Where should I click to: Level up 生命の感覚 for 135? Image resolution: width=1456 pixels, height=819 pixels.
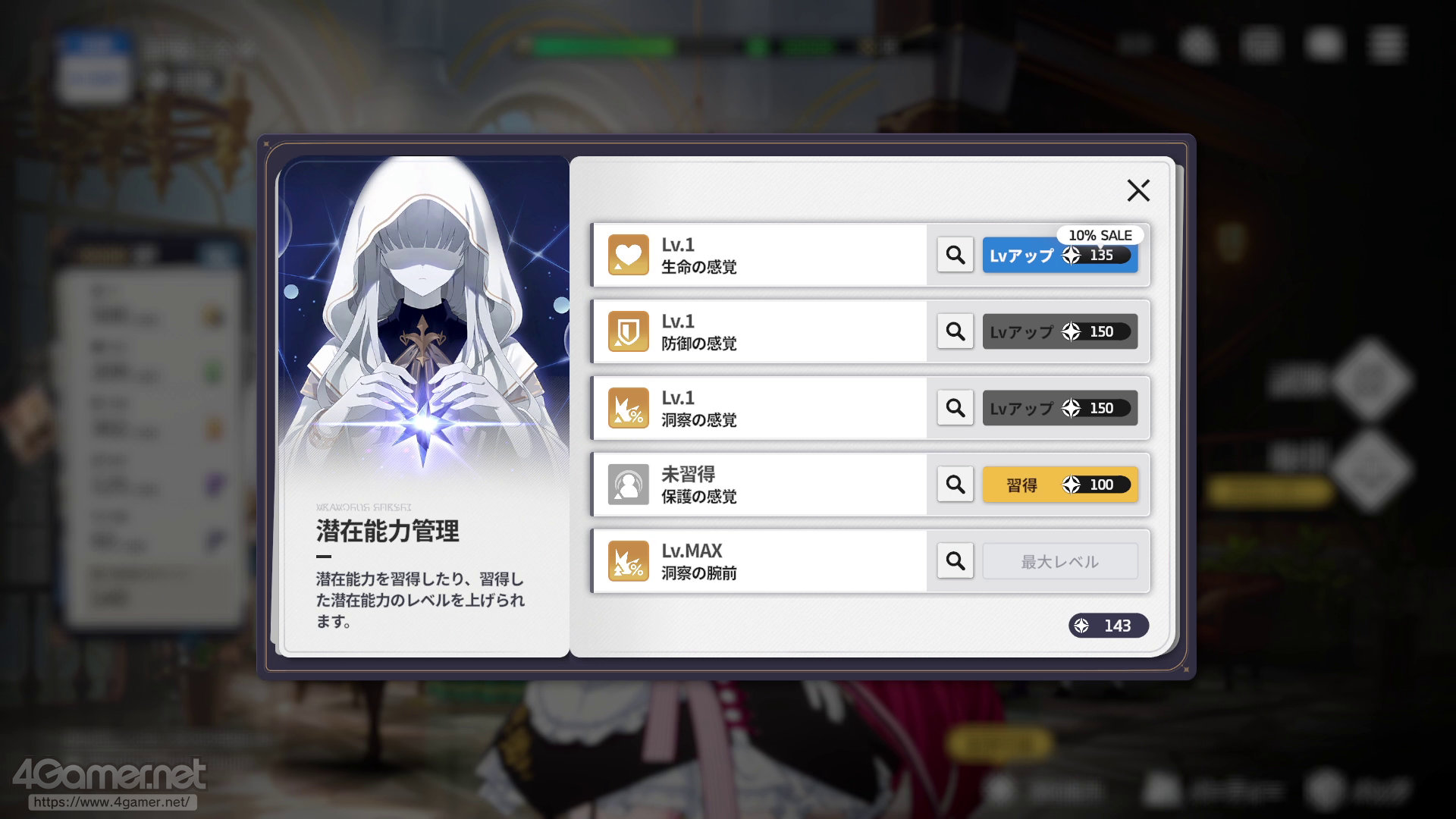click(x=1060, y=256)
